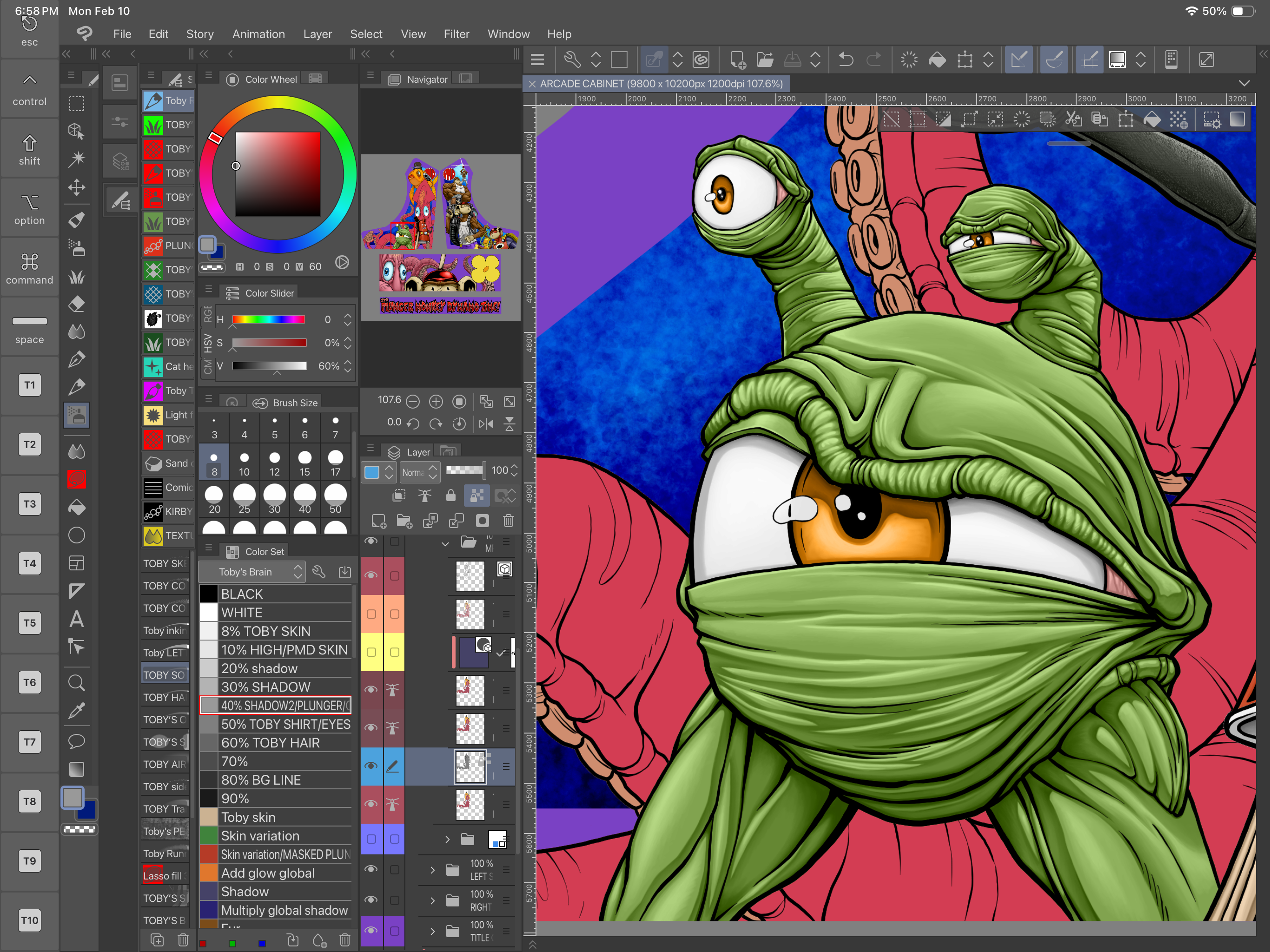Select the Figure ellipse tool
This screenshot has height=952, width=1270.
[76, 535]
